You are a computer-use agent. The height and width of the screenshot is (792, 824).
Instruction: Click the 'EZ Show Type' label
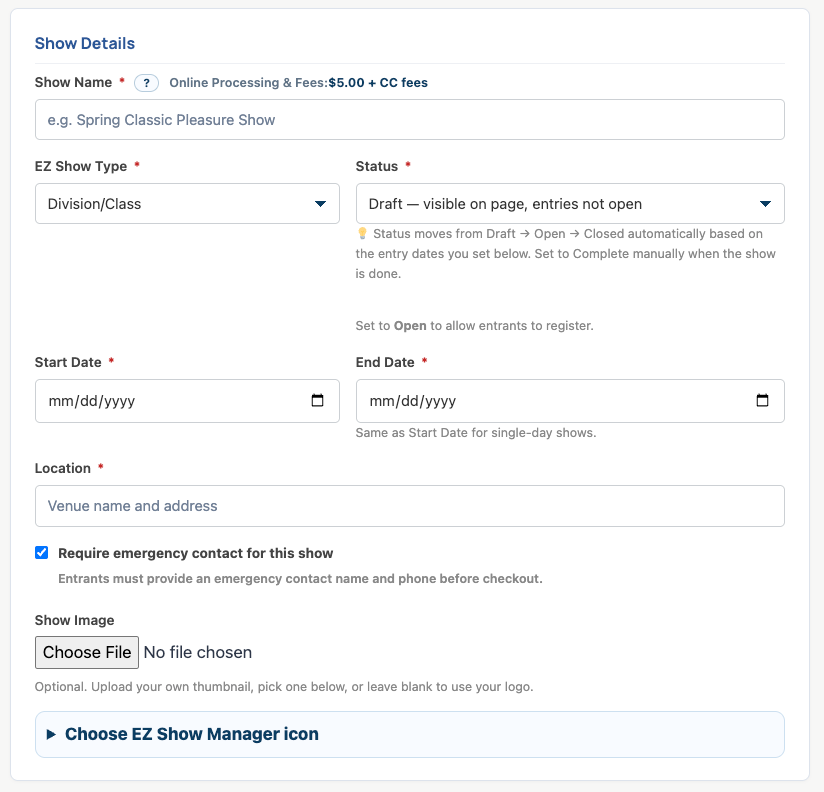point(81,166)
